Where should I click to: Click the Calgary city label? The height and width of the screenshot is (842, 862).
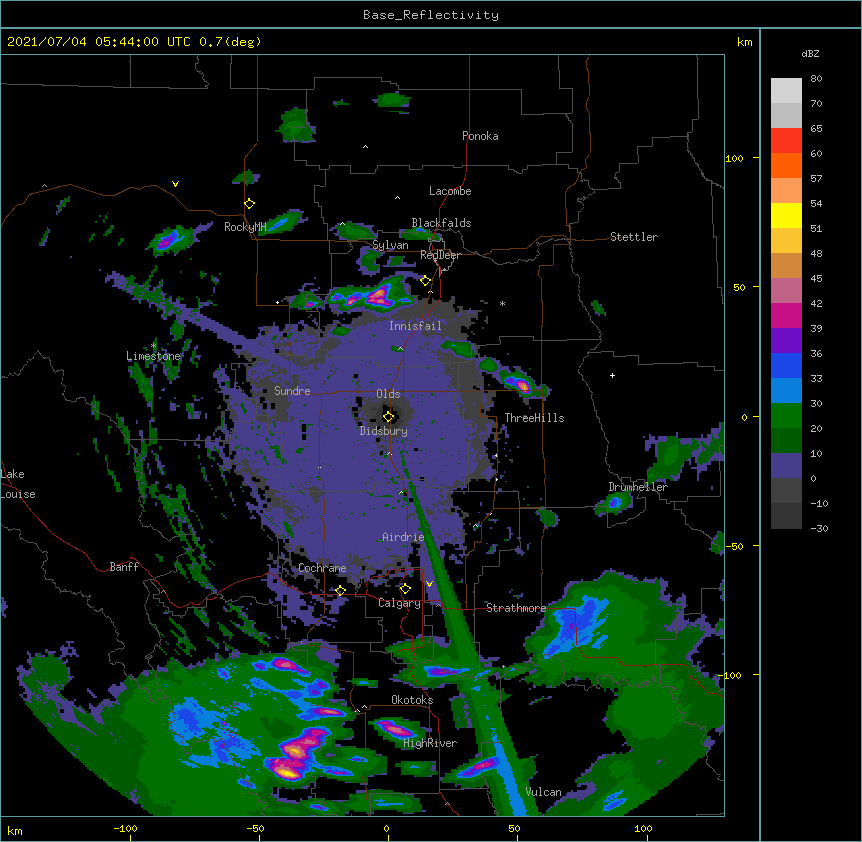(399, 603)
